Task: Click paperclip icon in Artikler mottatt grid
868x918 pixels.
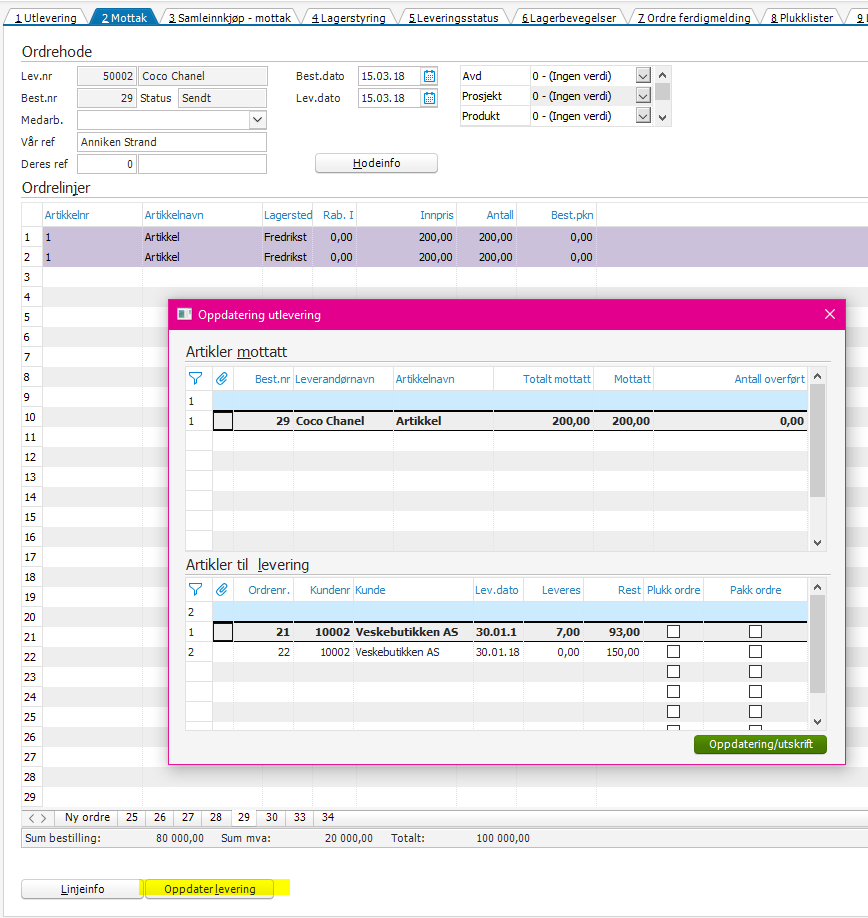Action: click(222, 378)
